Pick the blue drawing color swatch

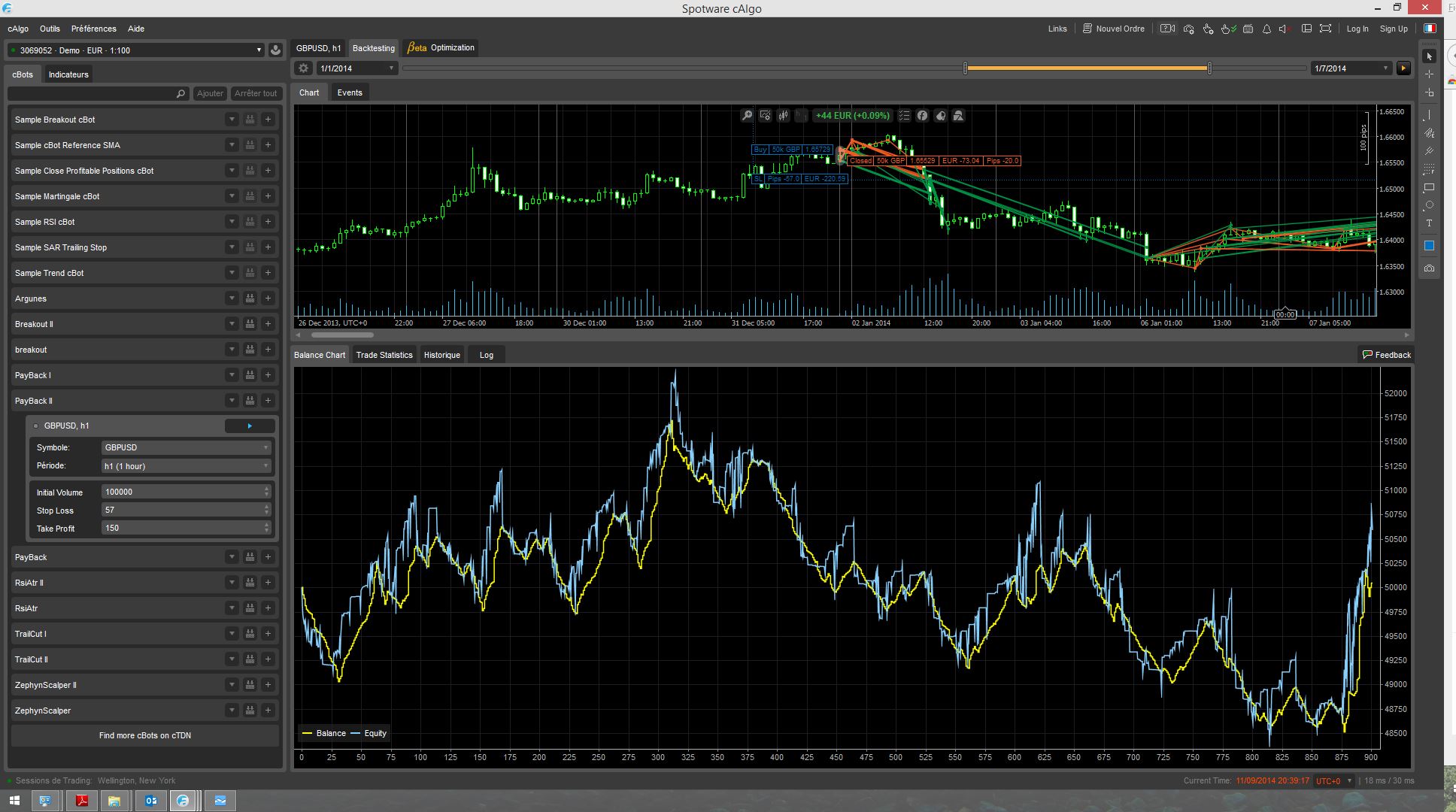click(1429, 246)
